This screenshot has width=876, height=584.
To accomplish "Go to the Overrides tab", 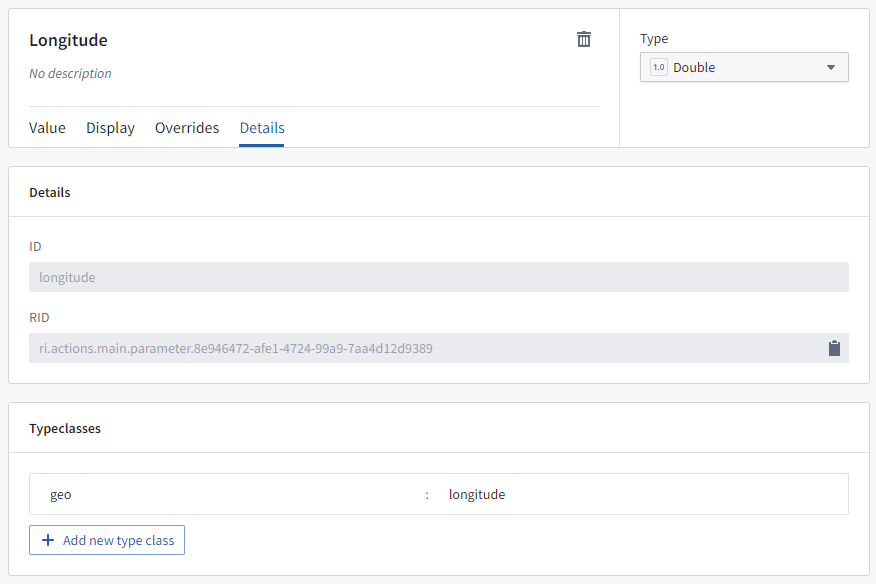I will [x=187, y=128].
